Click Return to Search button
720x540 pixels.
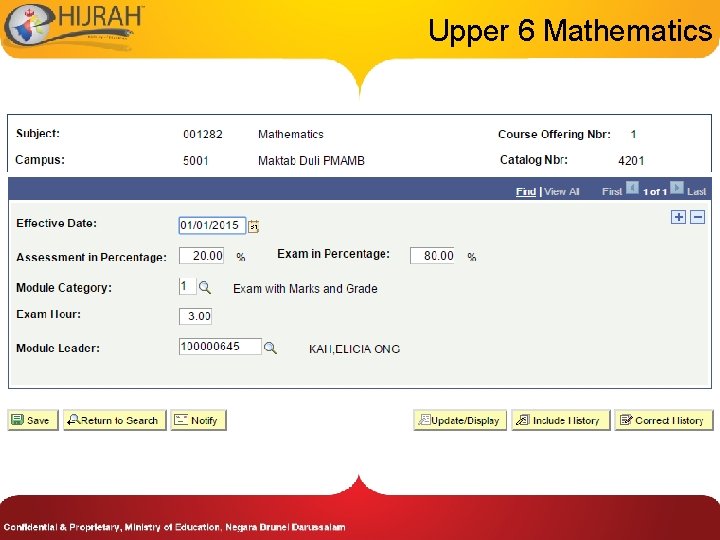pyautogui.click(x=114, y=420)
